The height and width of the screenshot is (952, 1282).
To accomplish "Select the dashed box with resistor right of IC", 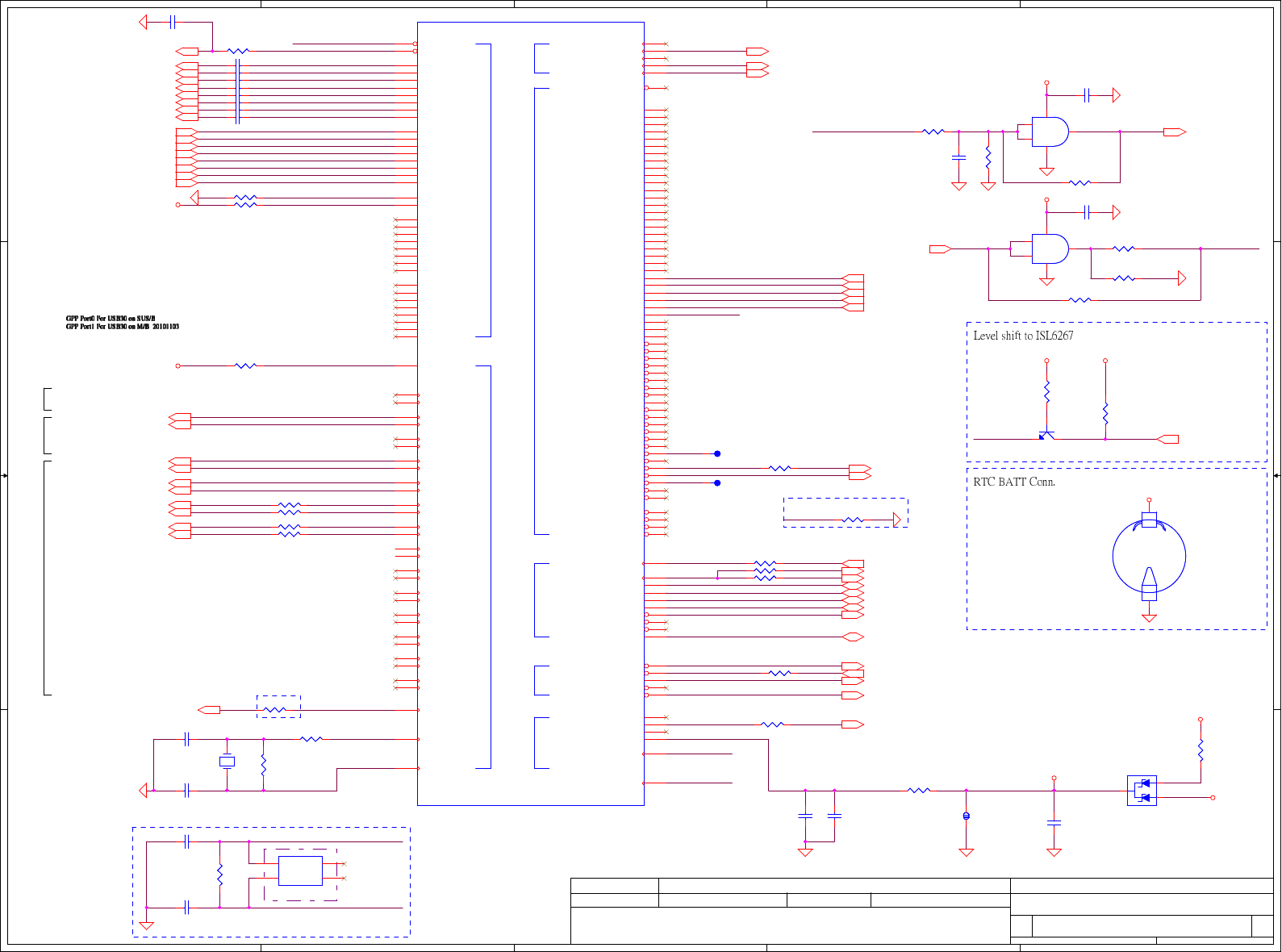I will coord(846,513).
